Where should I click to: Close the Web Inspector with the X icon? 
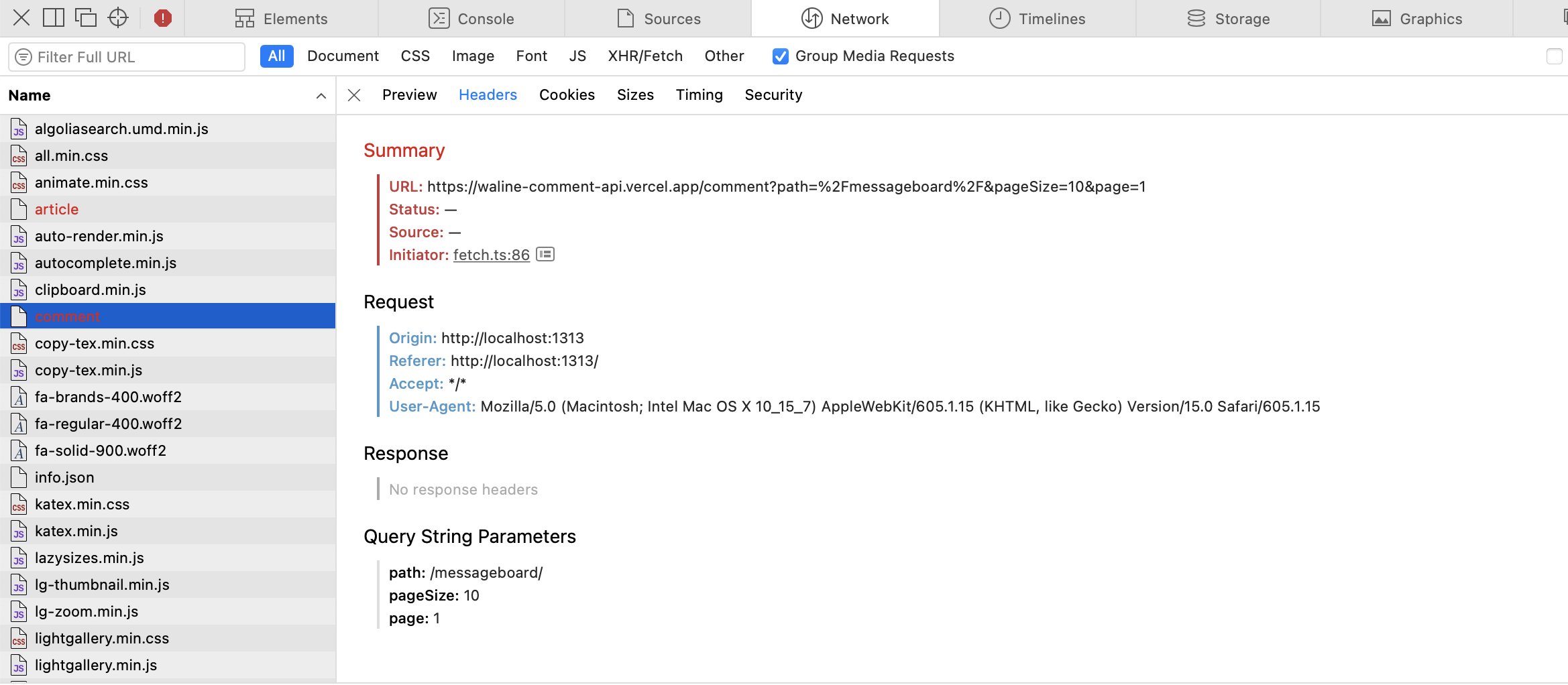click(20, 18)
